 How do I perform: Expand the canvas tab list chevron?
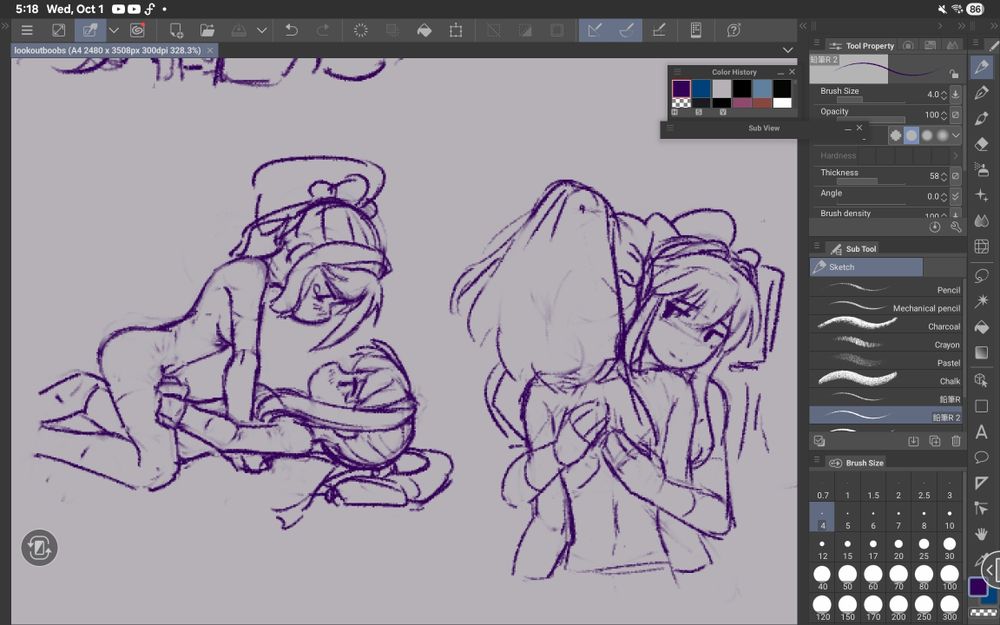tap(788, 50)
